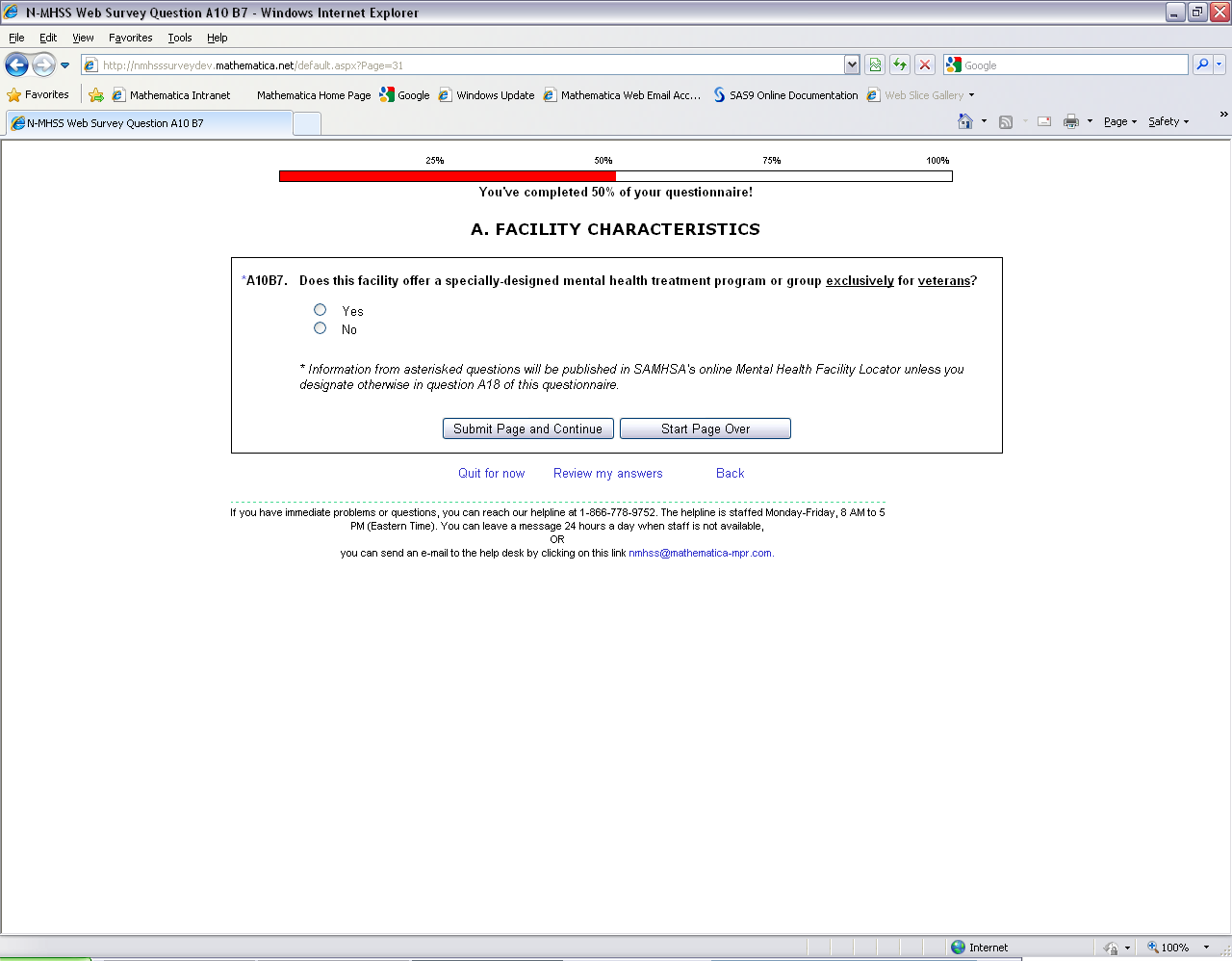
Task: Open the Mathematica Web Email bookmark
Action: click(x=622, y=94)
